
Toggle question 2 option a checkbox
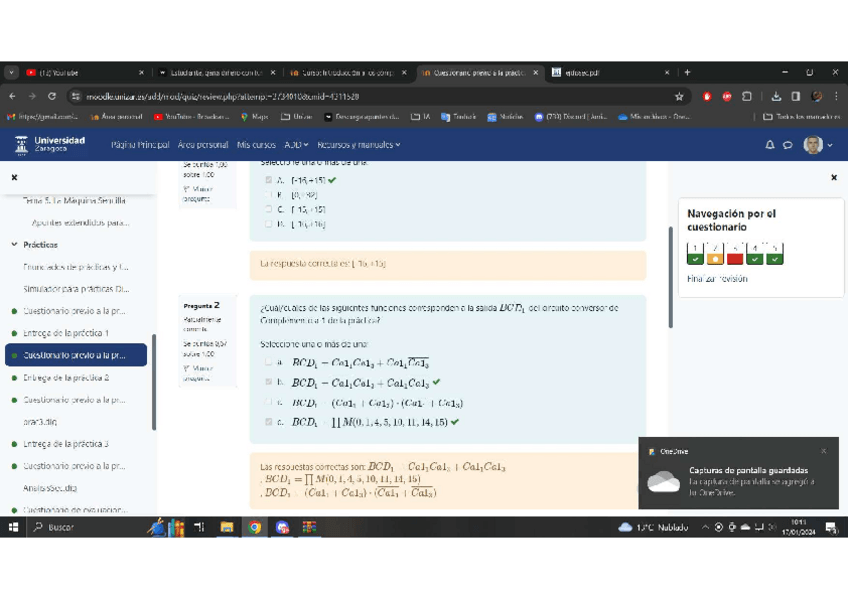coord(269,362)
